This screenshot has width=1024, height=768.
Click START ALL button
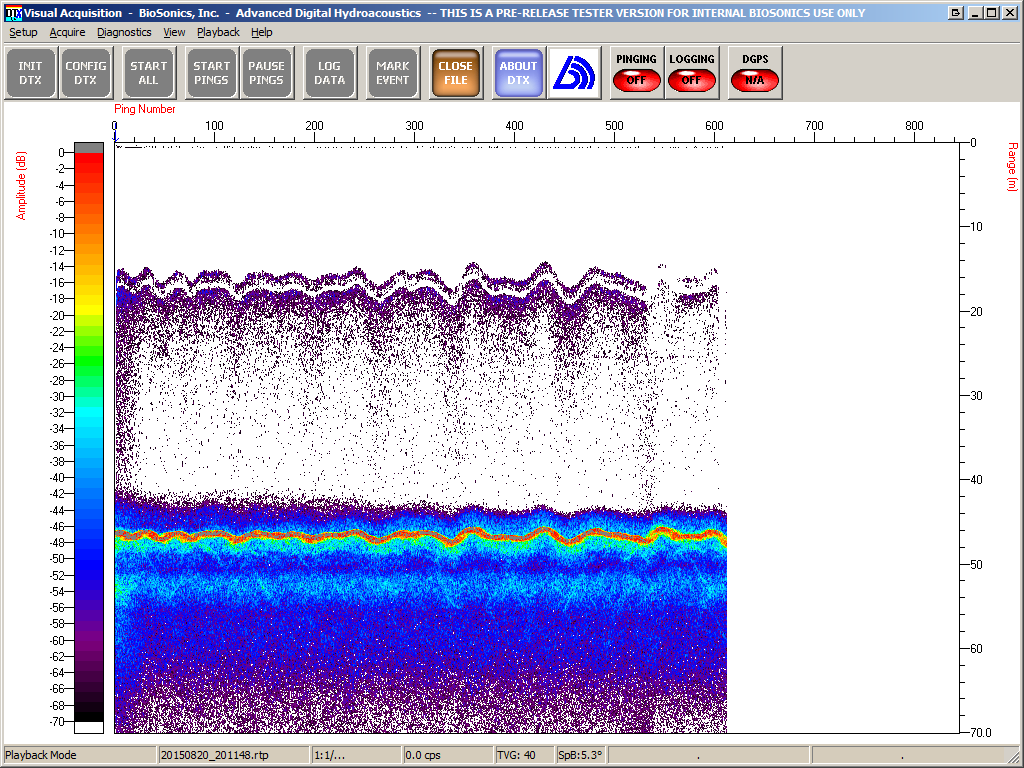click(149, 73)
